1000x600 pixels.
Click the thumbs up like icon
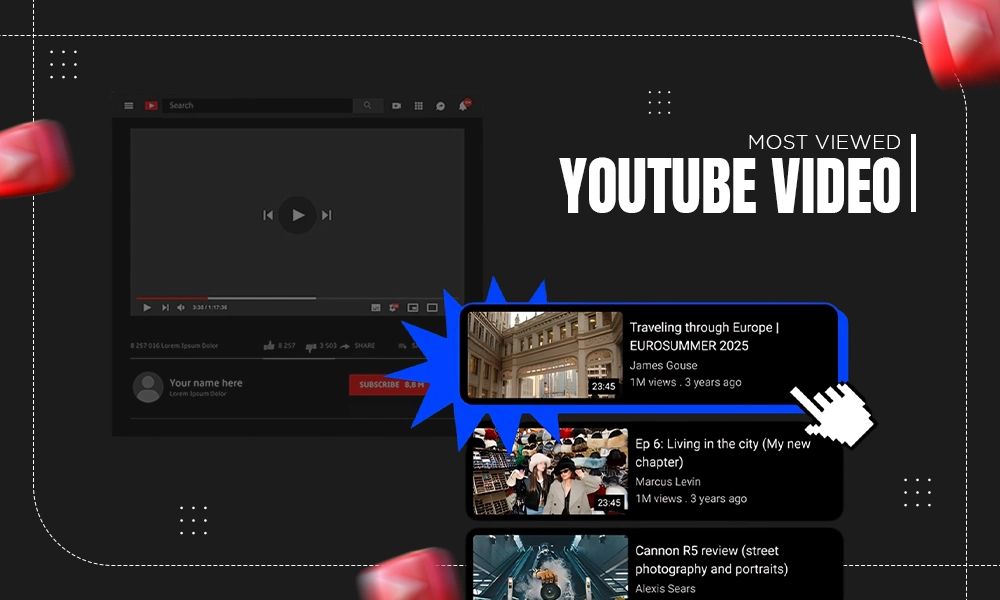tap(269, 346)
